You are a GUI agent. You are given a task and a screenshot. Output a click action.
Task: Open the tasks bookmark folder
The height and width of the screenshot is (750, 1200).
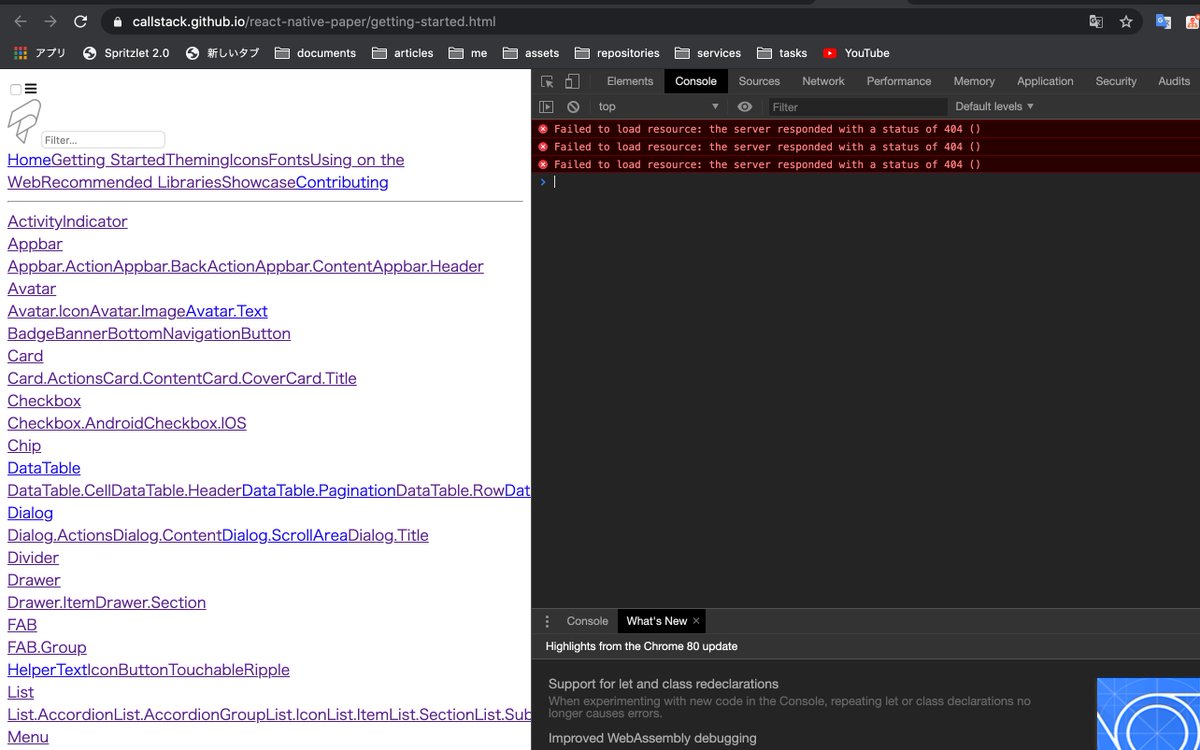click(782, 53)
